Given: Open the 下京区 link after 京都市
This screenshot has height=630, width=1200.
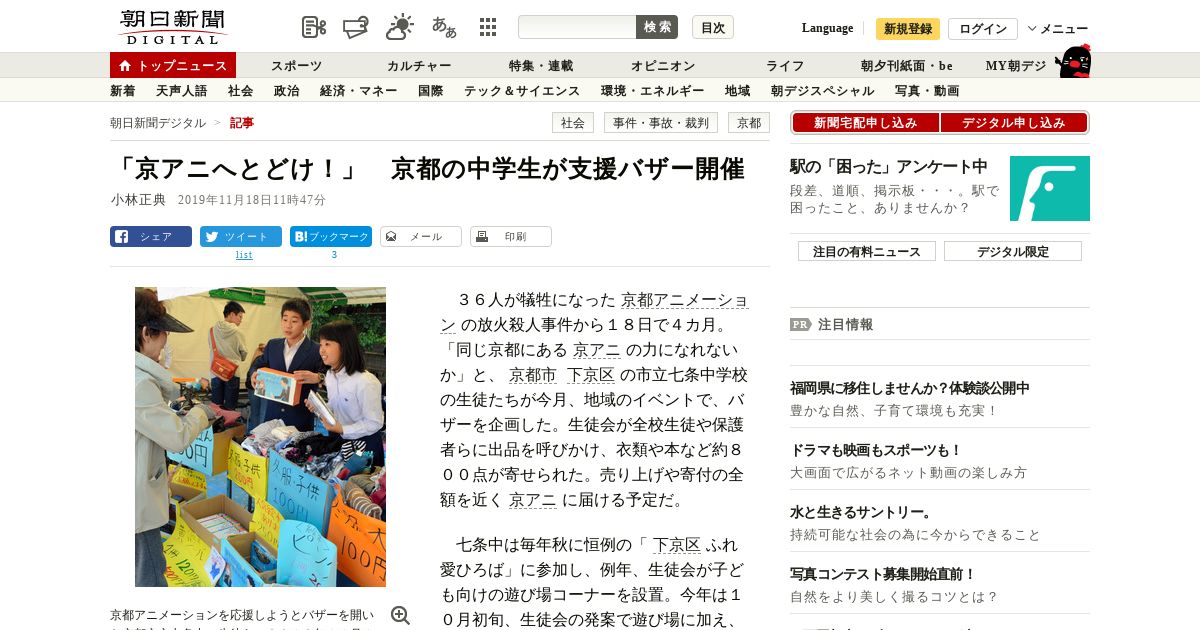Looking at the screenshot, I should 591,375.
